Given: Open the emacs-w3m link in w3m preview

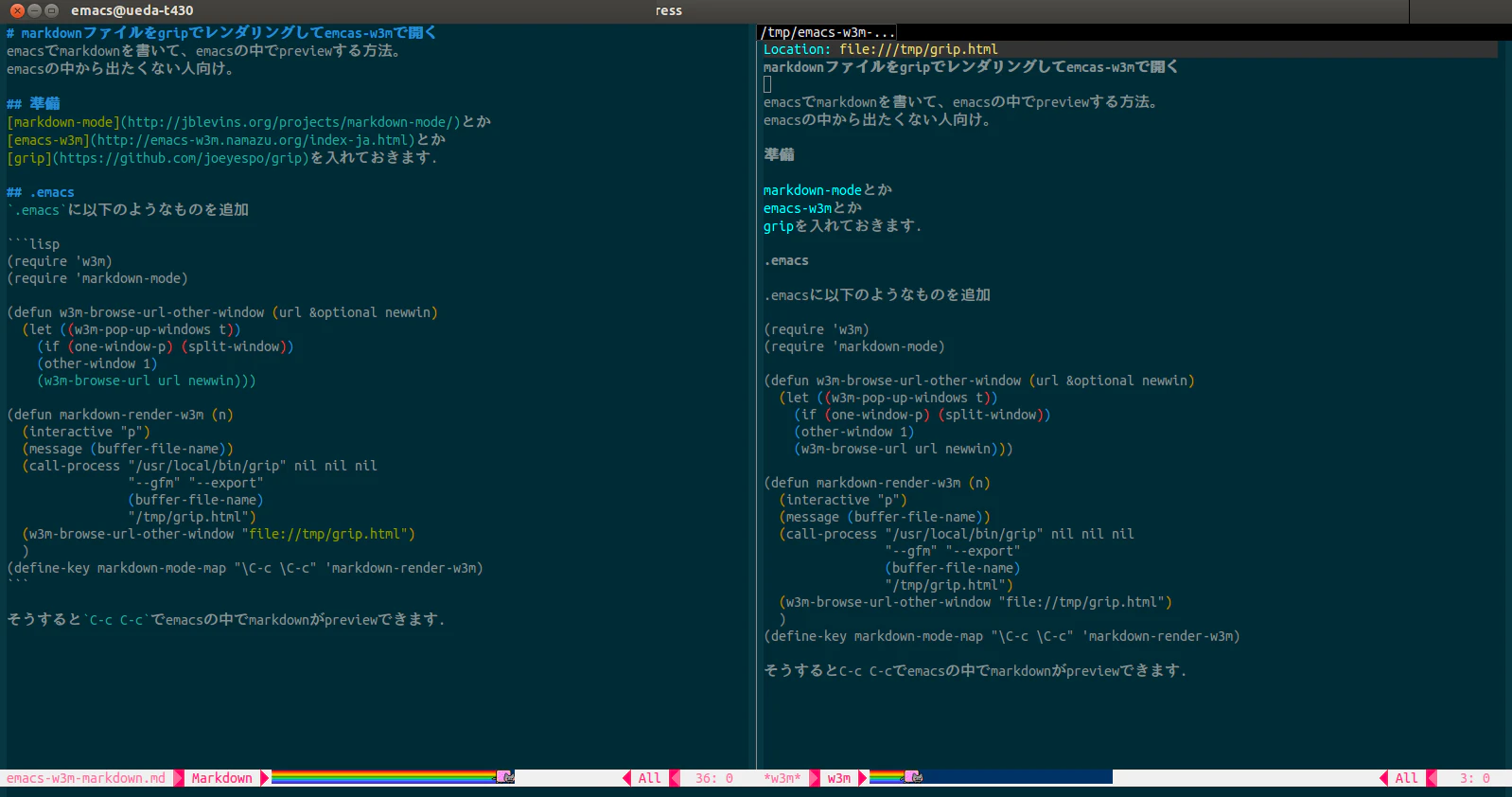Looking at the screenshot, I should [x=798, y=208].
